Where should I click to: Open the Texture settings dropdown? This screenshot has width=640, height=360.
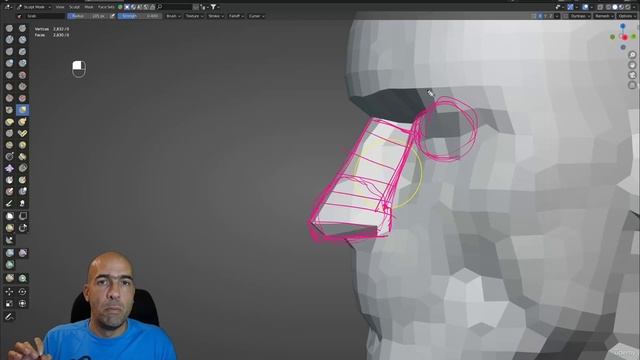194,16
